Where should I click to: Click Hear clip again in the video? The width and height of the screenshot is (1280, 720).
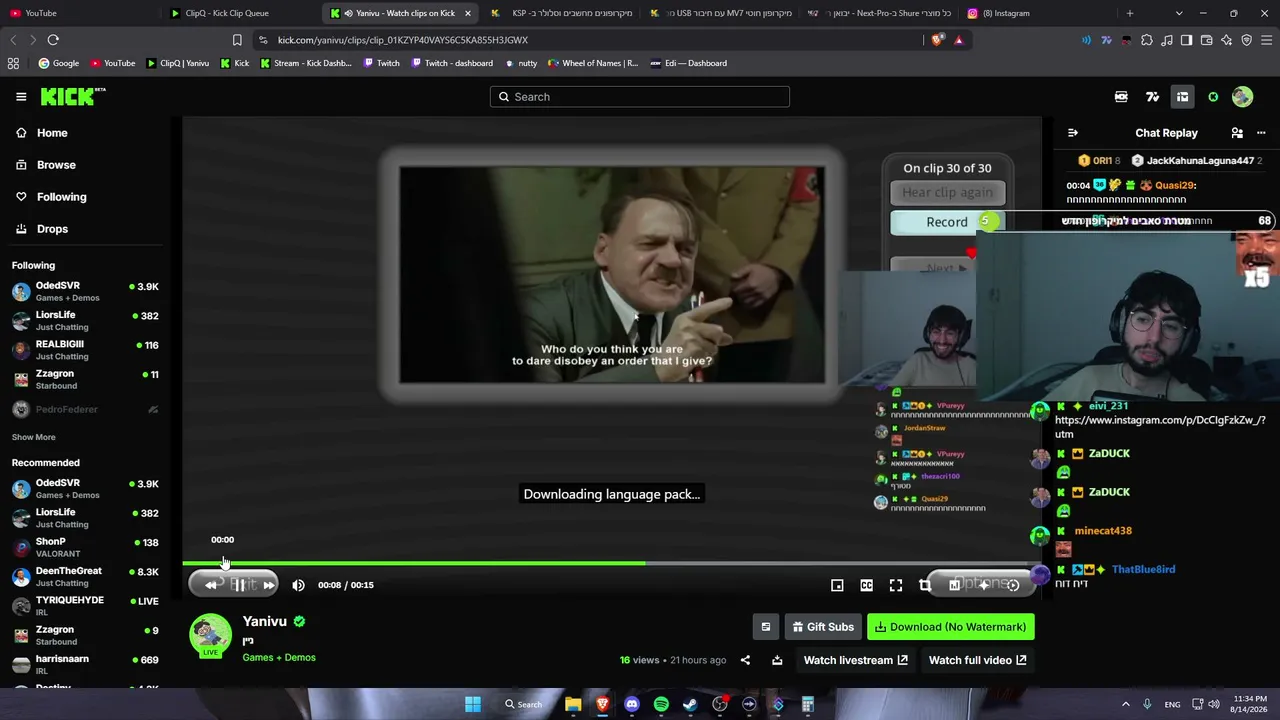pyautogui.click(x=947, y=192)
